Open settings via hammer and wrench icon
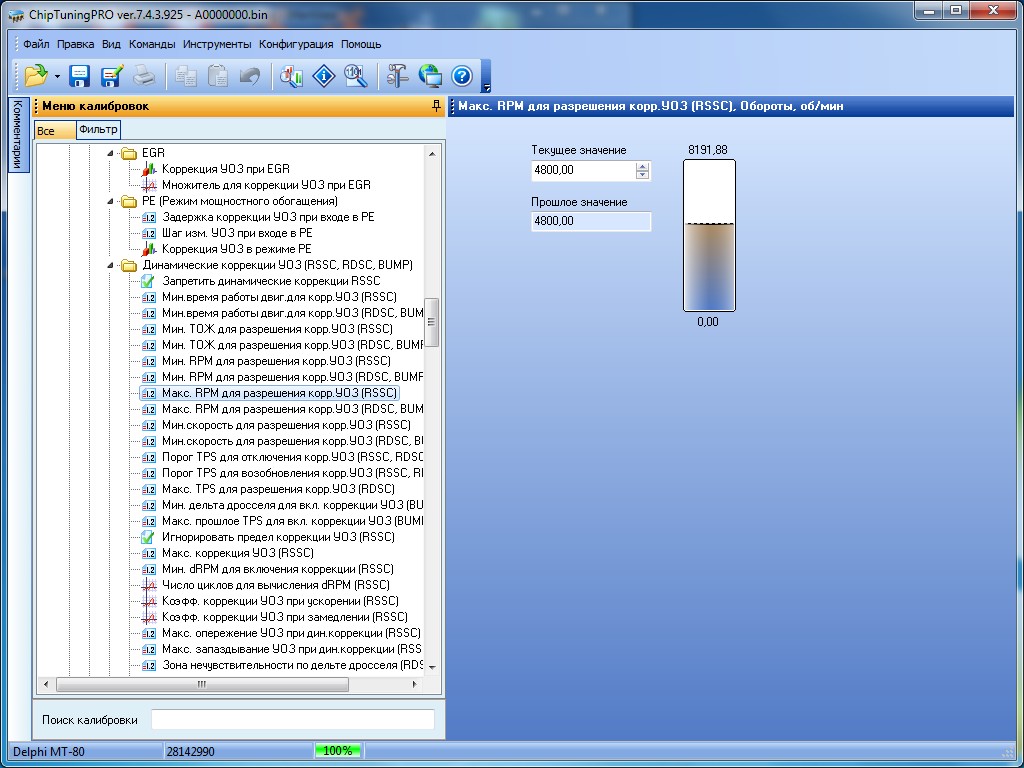Screen dimensions: 1024x768 398,76
